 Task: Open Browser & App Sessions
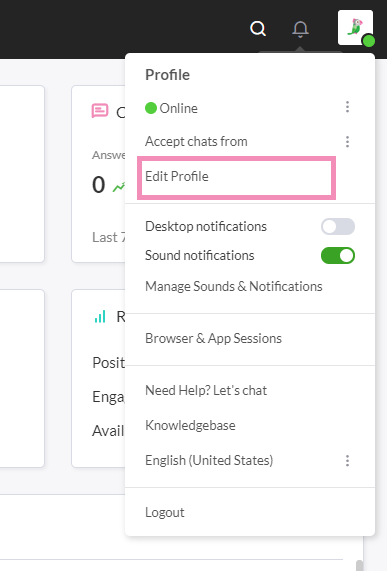point(213,339)
